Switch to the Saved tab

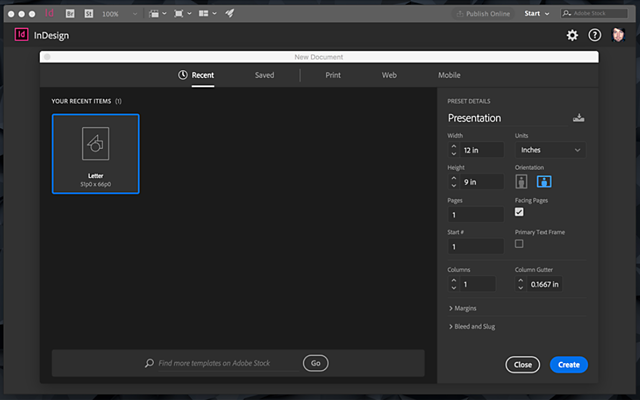tap(264, 75)
